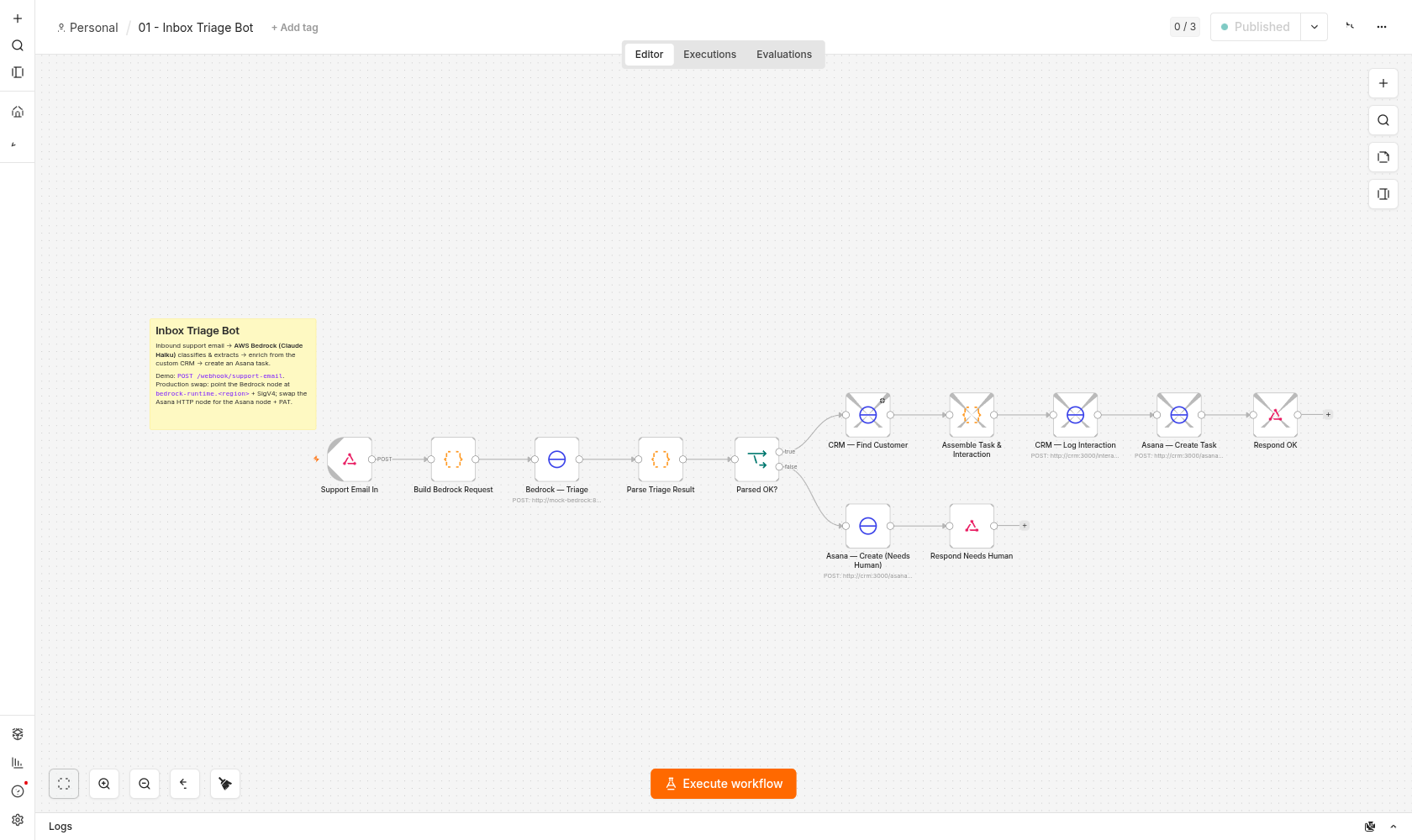The height and width of the screenshot is (840, 1412).
Task: Select the Support Email In webhook node
Action: (350, 459)
